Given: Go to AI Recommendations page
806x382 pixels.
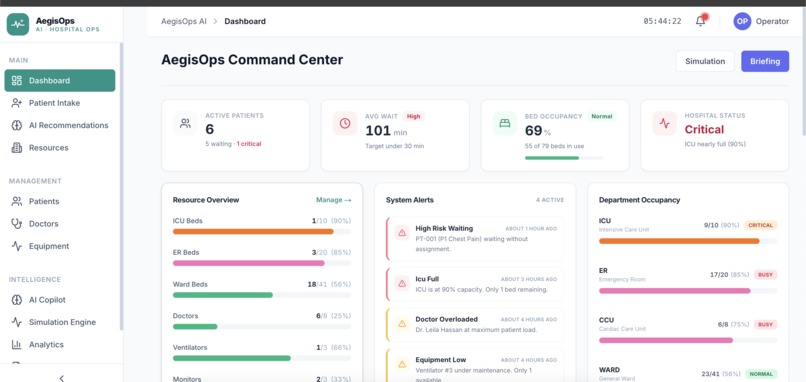Looking at the screenshot, I should 60,125.
